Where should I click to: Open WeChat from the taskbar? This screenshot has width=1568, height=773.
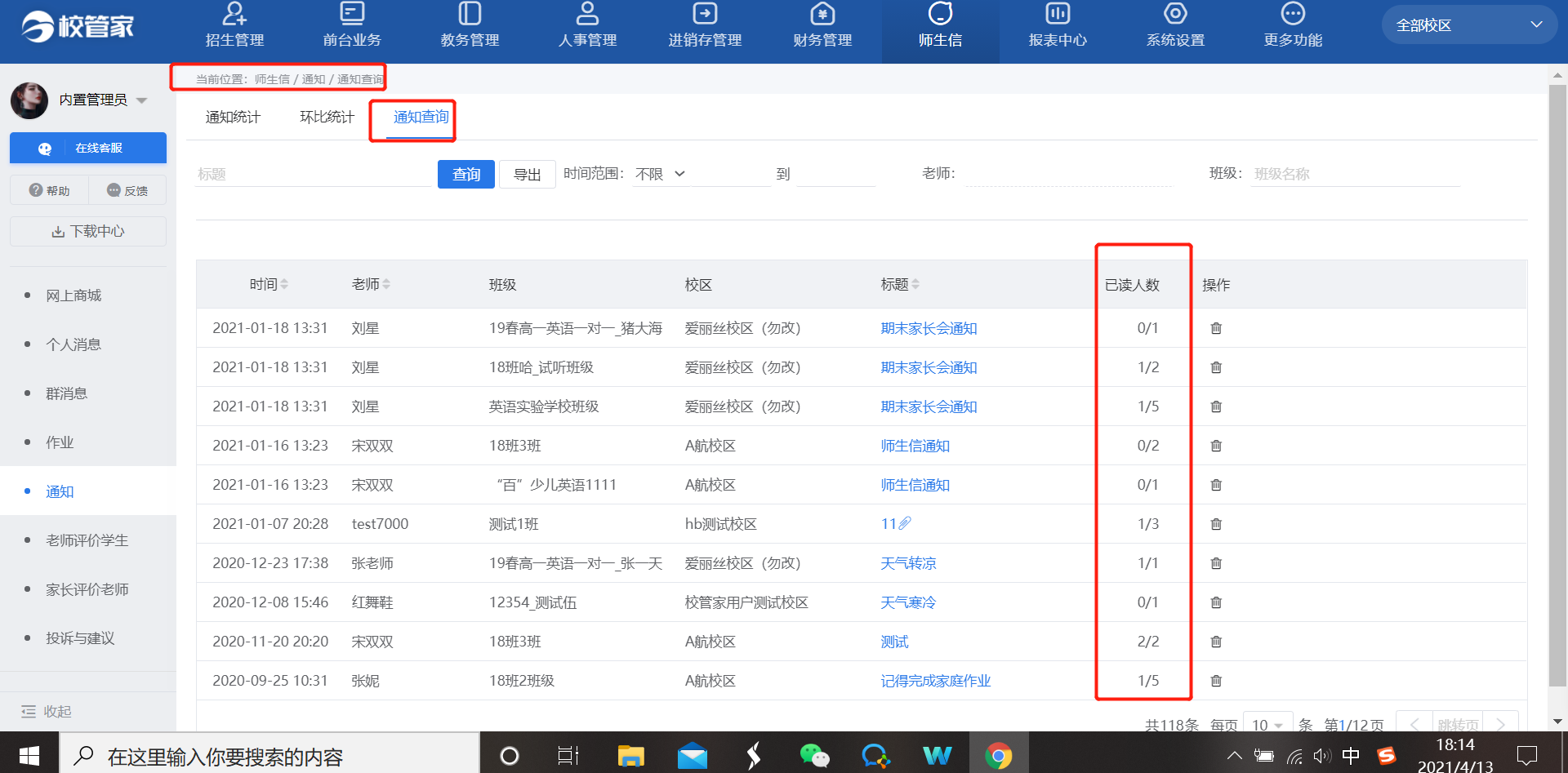pos(814,755)
